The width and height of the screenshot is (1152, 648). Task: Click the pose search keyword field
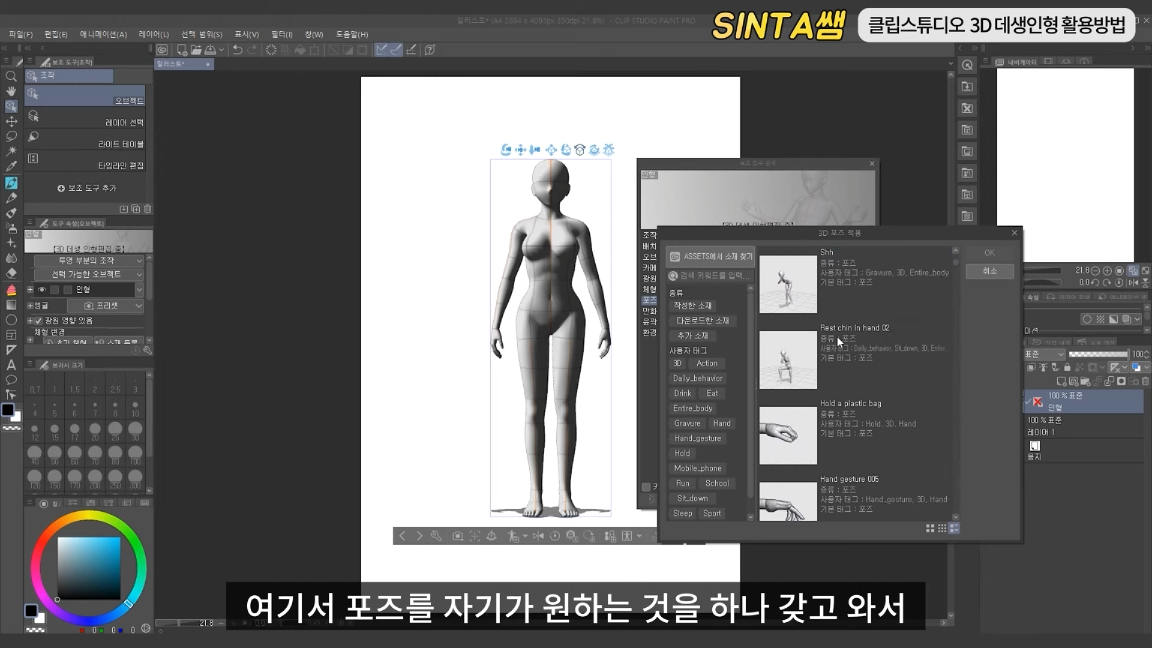coord(710,276)
